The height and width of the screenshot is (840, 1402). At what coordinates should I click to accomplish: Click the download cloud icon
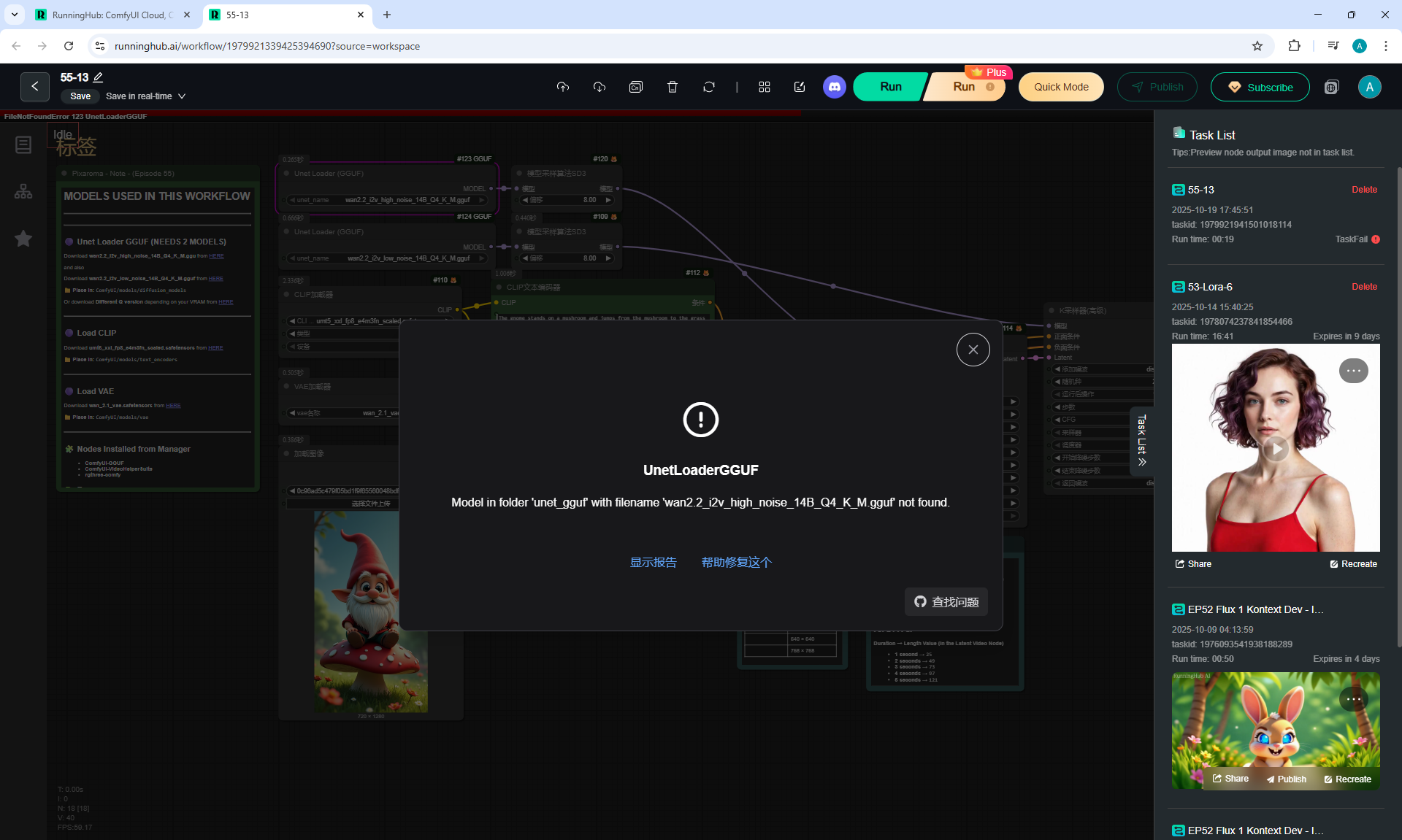[600, 87]
